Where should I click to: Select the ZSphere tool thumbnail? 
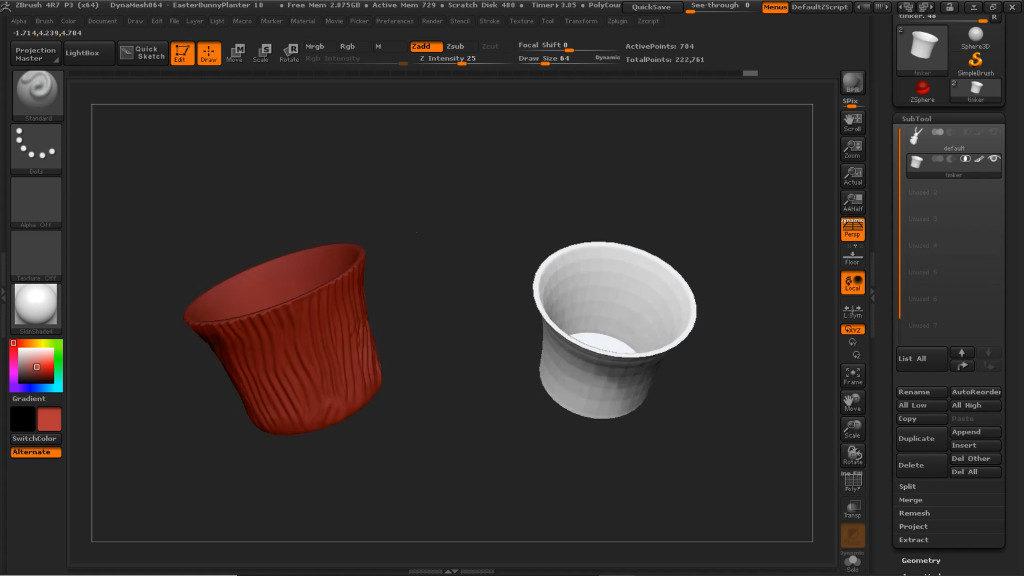click(922, 91)
